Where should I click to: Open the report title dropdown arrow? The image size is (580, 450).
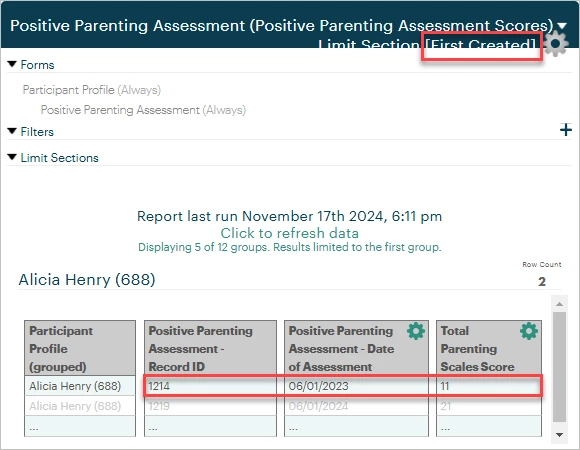(562, 26)
